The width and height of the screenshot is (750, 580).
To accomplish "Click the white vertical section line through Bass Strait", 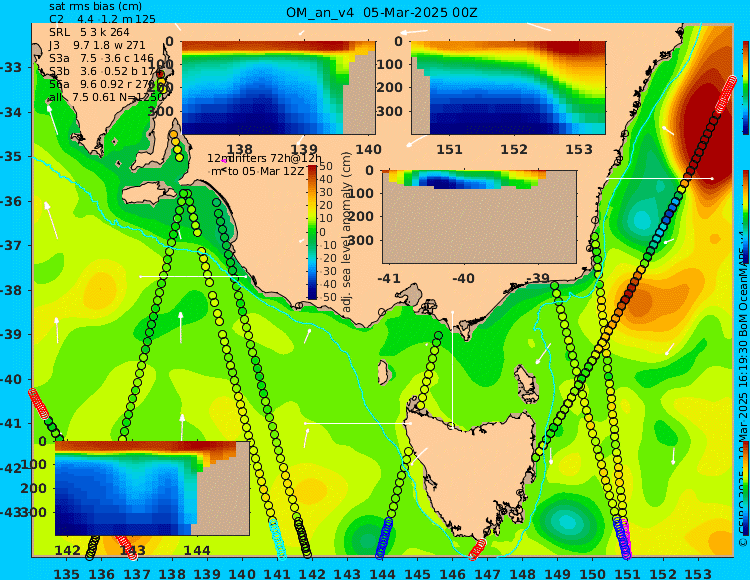I will 452,369.
